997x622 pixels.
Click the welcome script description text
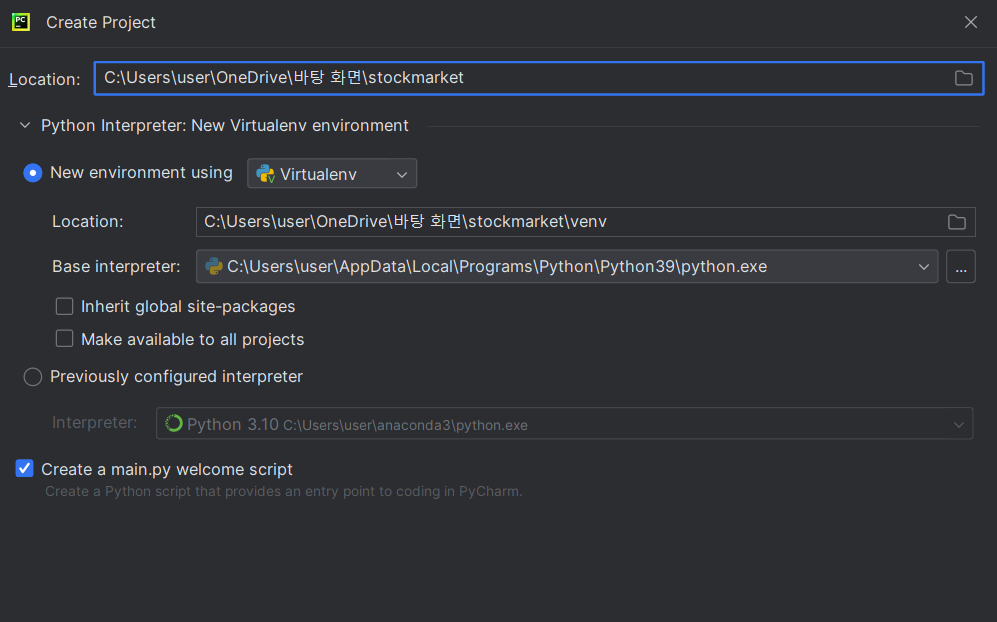tap(284, 492)
